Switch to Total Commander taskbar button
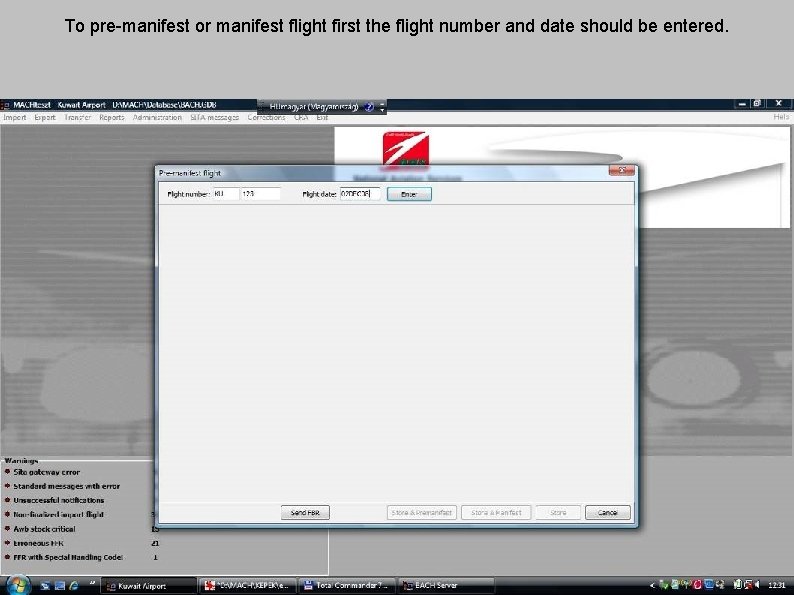 point(346,585)
